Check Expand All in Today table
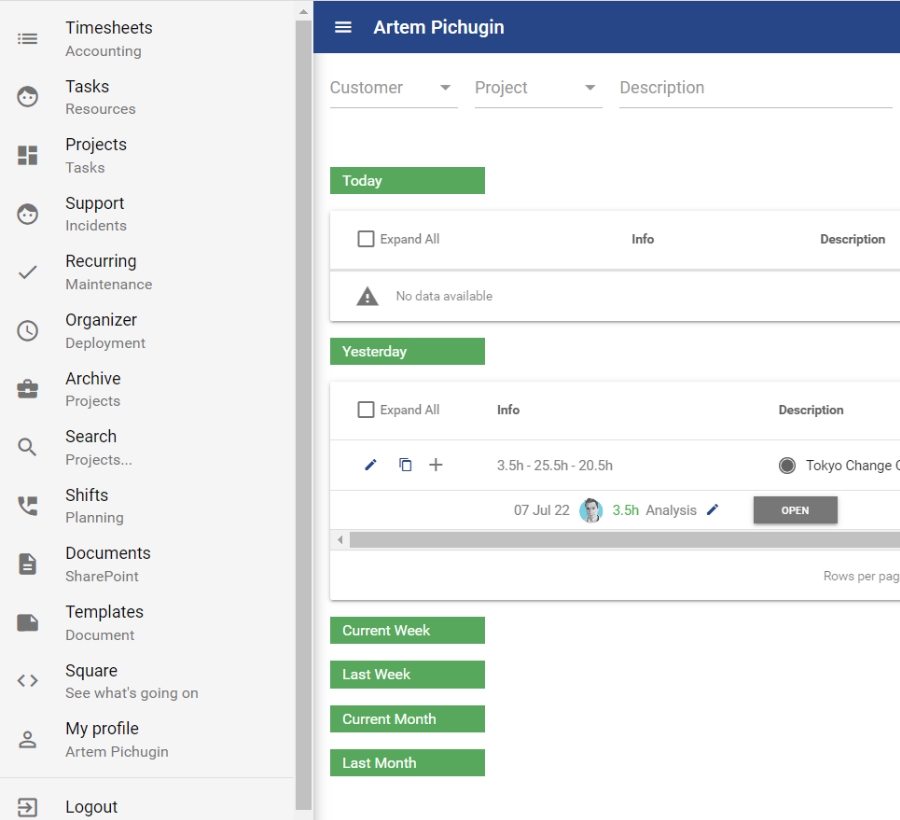900x820 pixels. tap(366, 239)
